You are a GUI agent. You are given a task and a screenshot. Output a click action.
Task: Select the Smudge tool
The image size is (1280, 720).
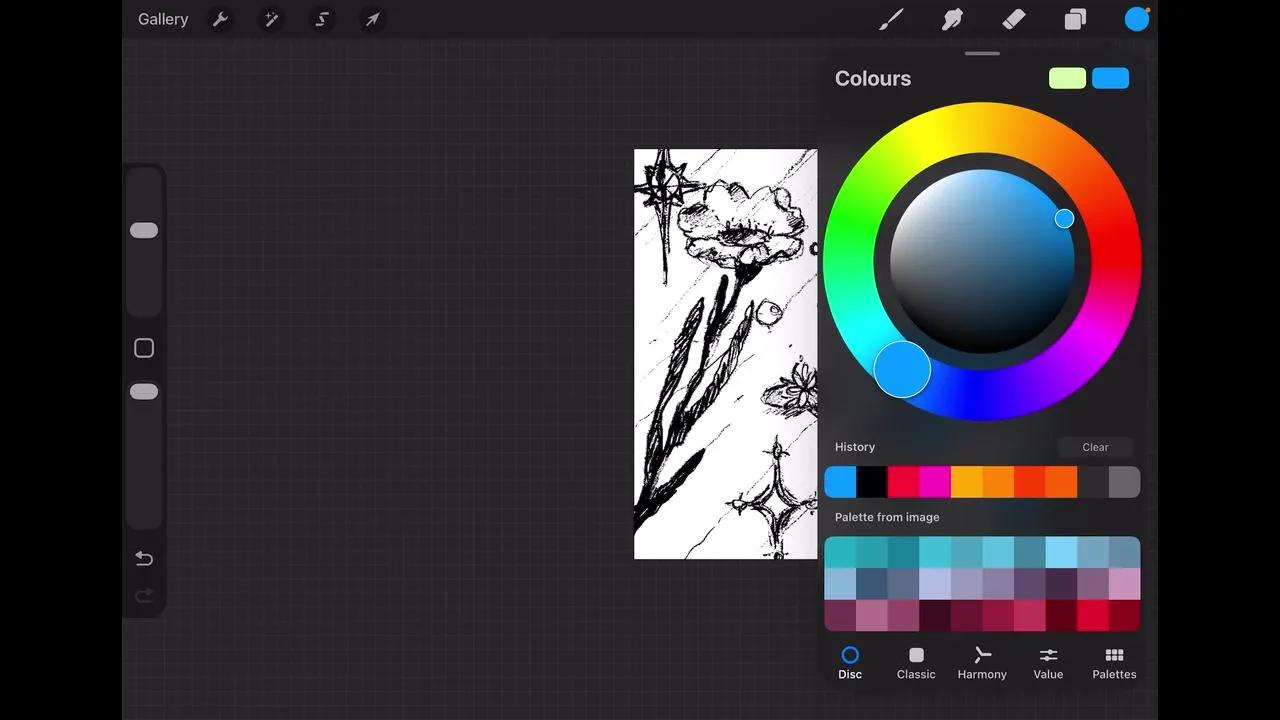[x=952, y=20]
